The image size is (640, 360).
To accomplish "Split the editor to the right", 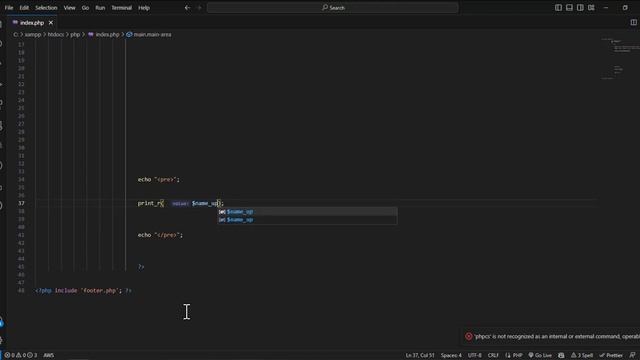I will tap(633, 22).
